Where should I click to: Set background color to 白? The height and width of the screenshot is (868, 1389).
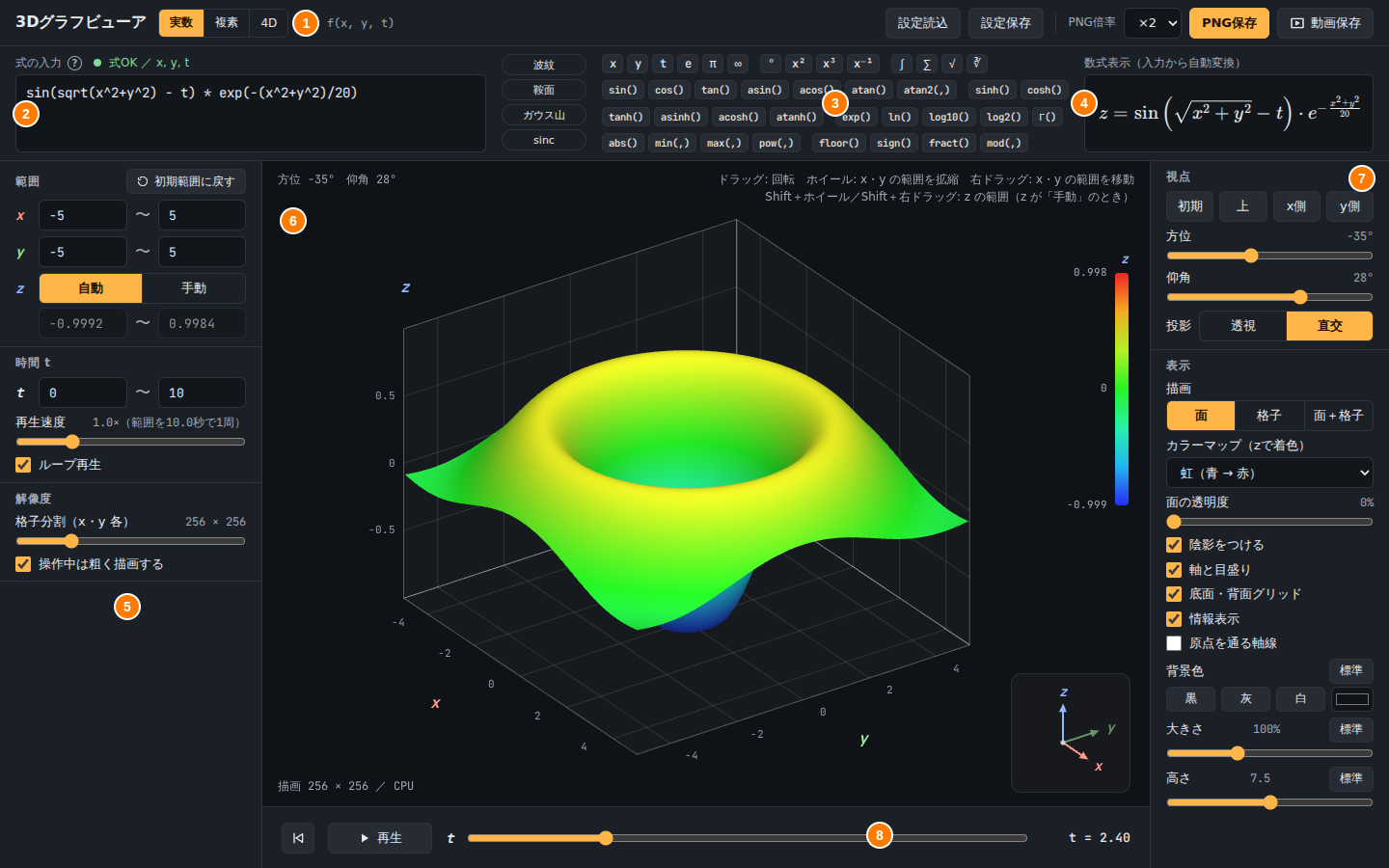coord(1300,699)
